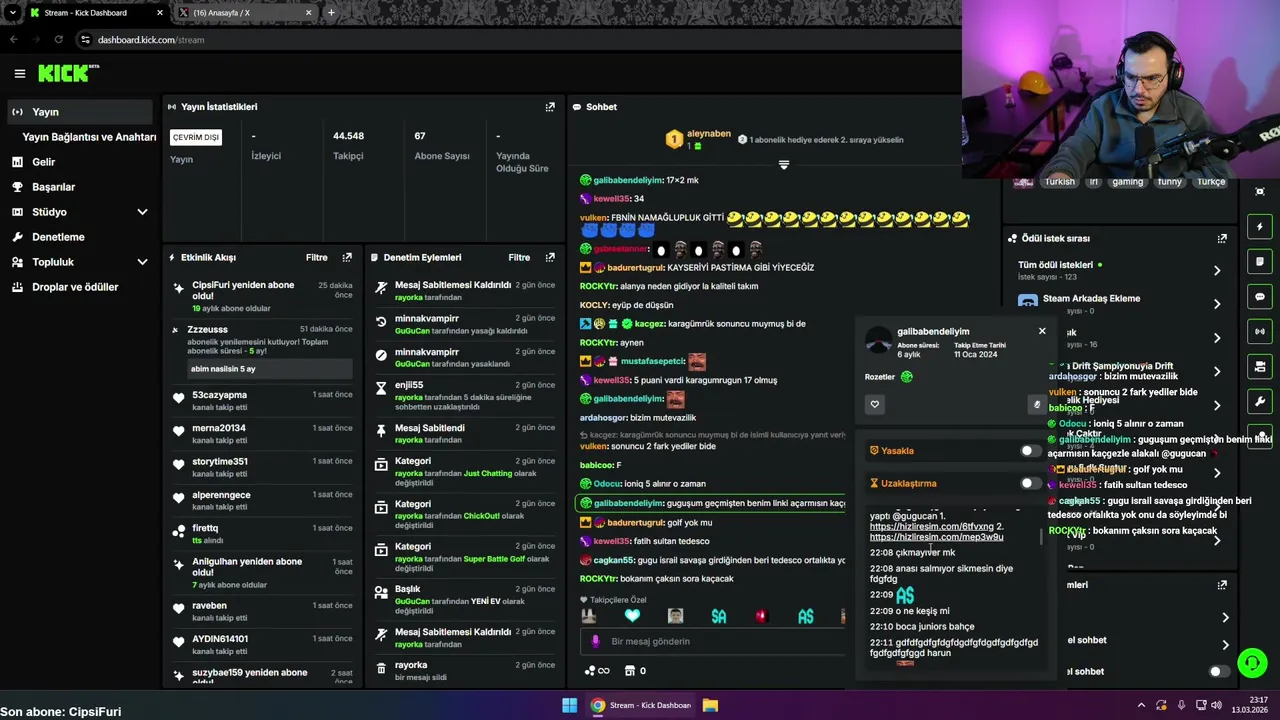This screenshot has width=1280, height=720.
Task: Click scrollbar in user card message history
Action: click(x=1042, y=537)
